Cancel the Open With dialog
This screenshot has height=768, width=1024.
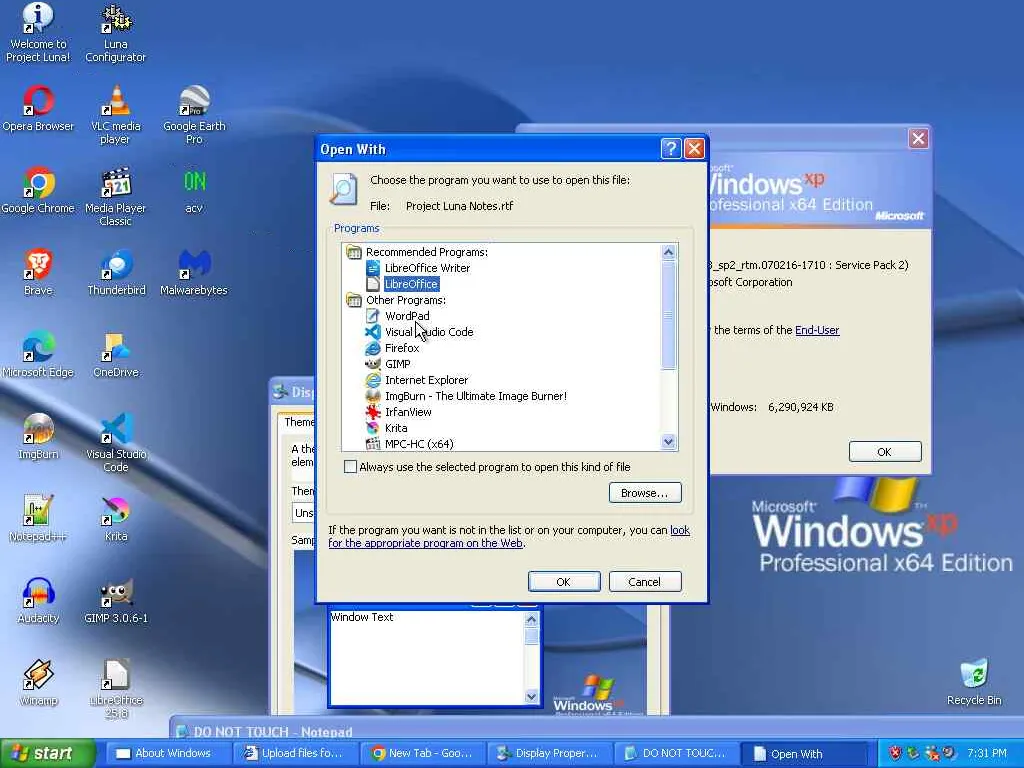pos(645,582)
